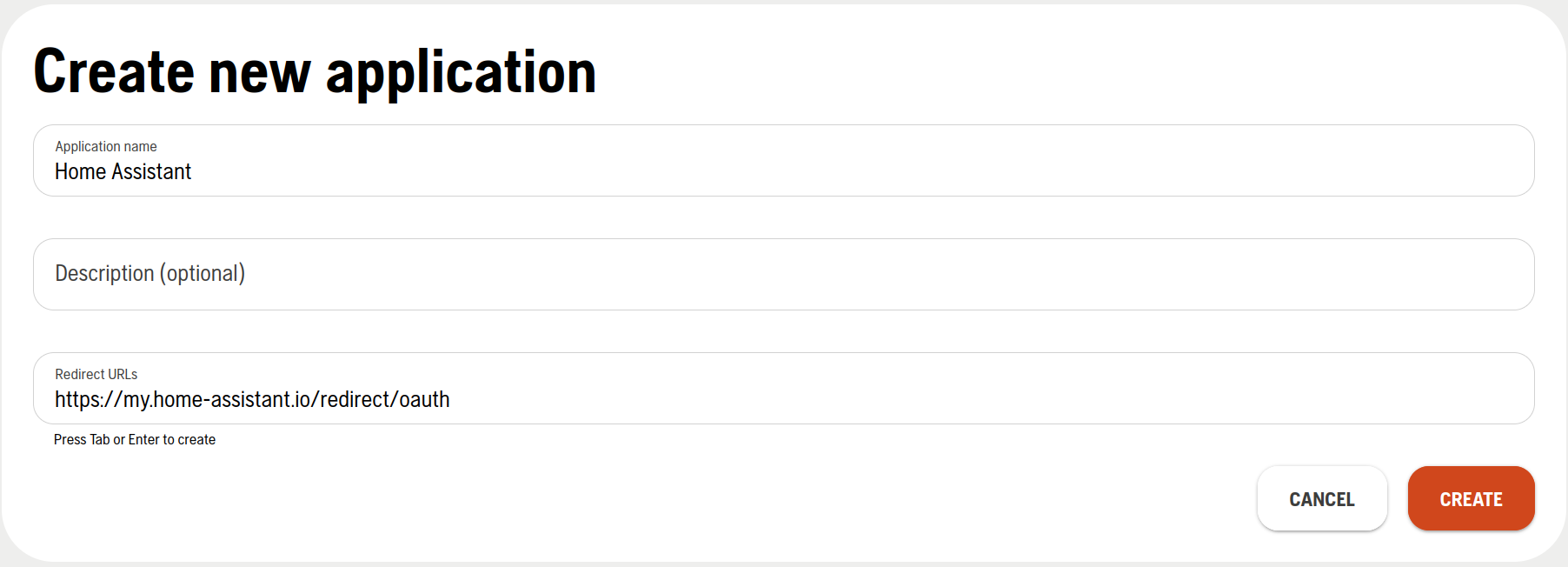
Task: Click the word "Create" in the heading
Action: [x=113, y=72]
